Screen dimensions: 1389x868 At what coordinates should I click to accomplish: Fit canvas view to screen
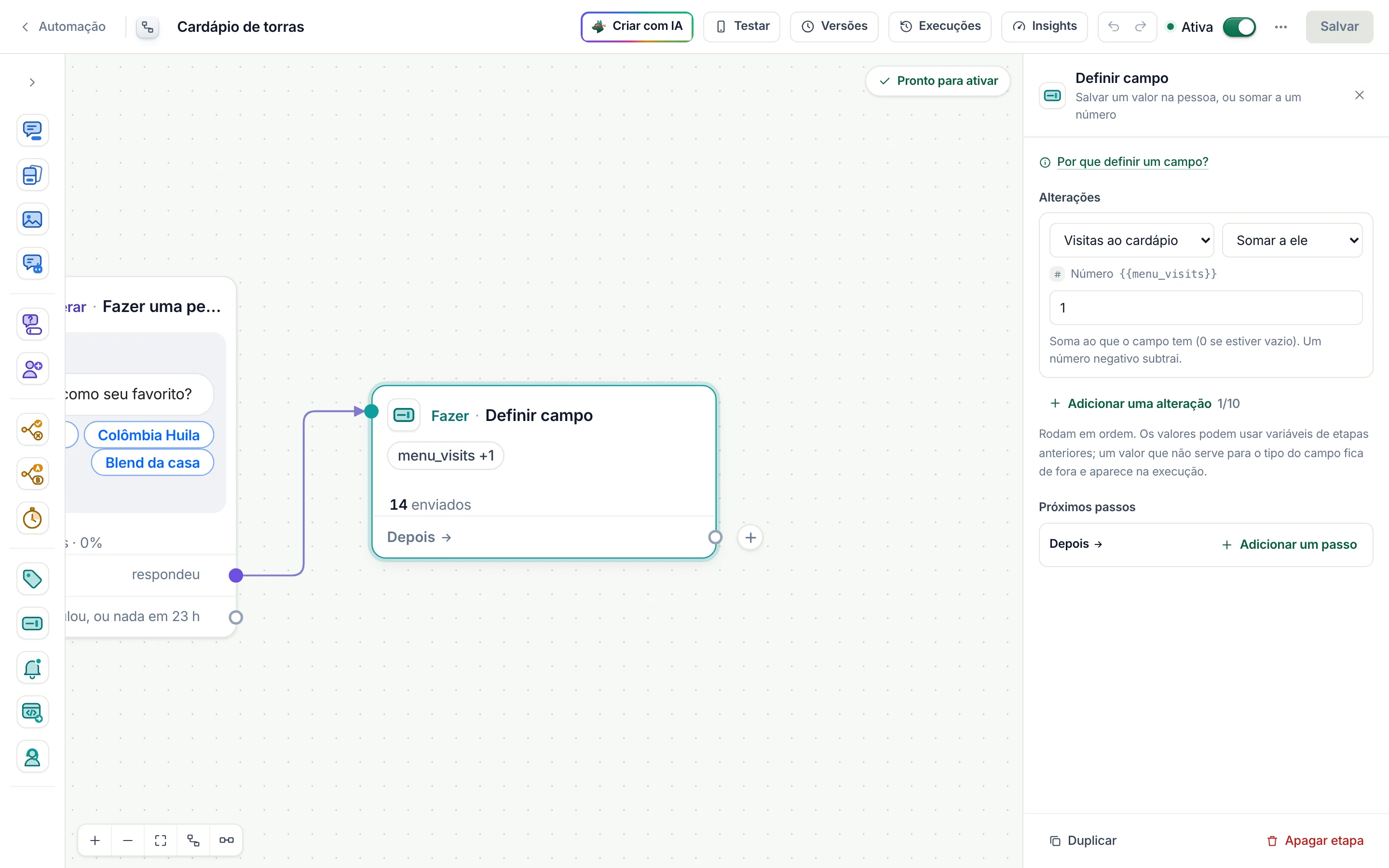pos(161,841)
